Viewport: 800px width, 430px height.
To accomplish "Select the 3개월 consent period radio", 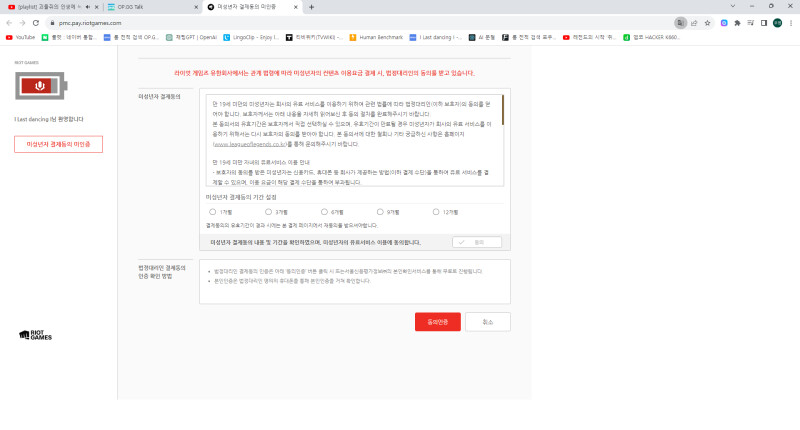I will coord(268,212).
